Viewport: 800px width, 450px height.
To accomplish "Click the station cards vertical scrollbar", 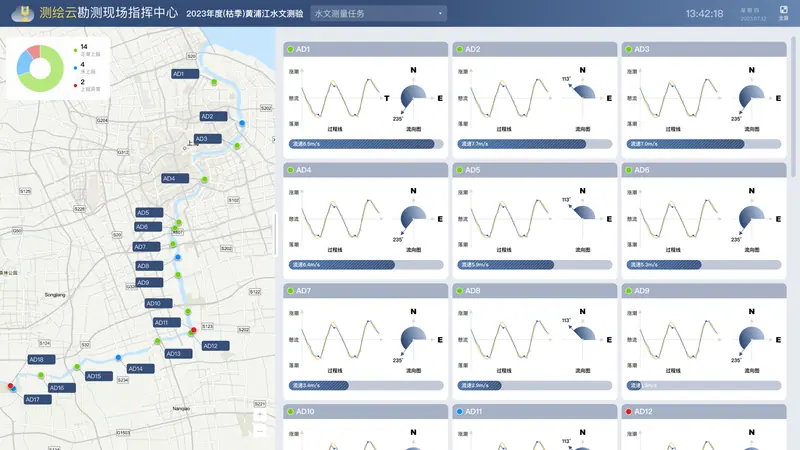I will click(x=793, y=107).
